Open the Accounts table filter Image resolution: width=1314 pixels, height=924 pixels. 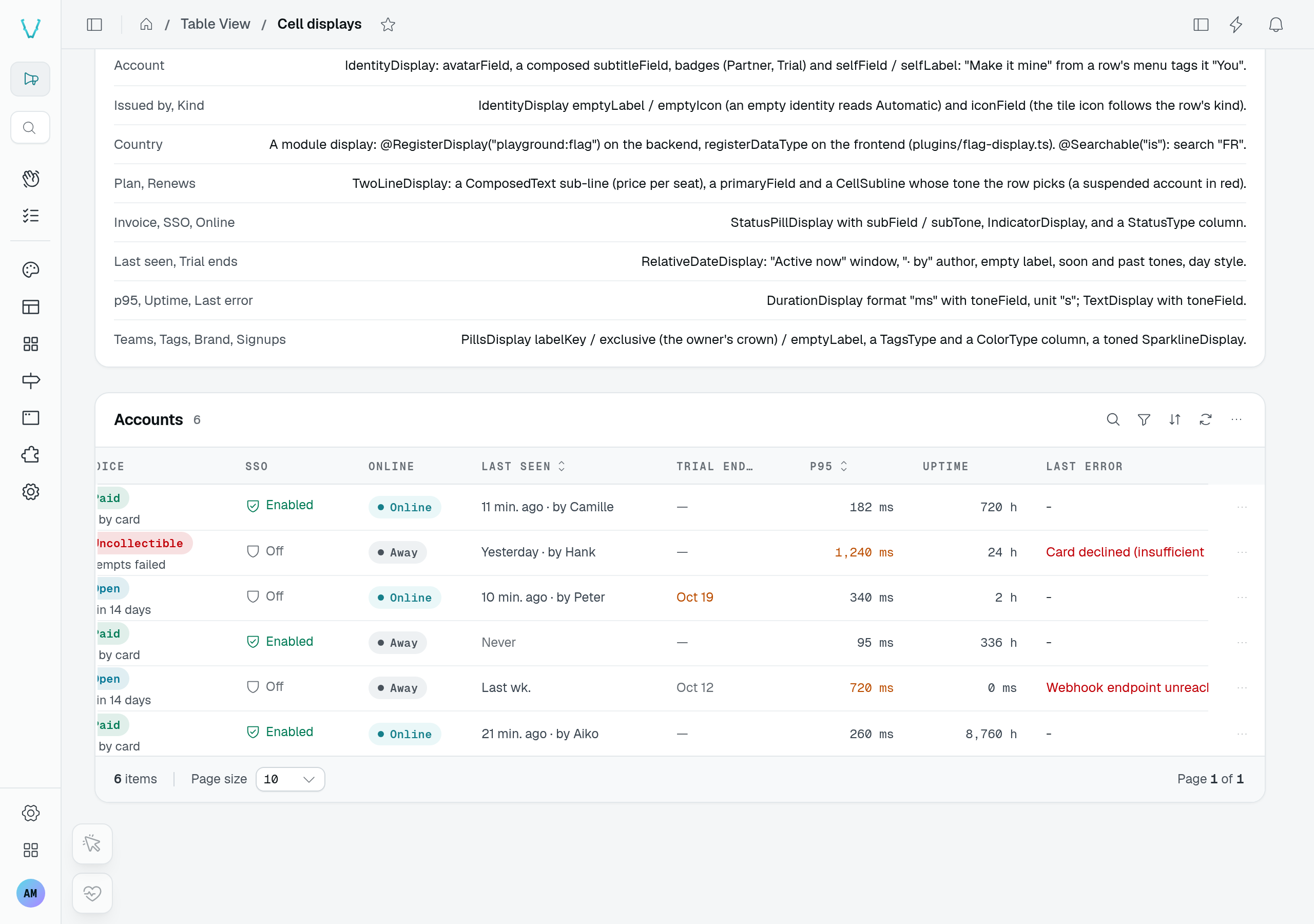click(1144, 419)
